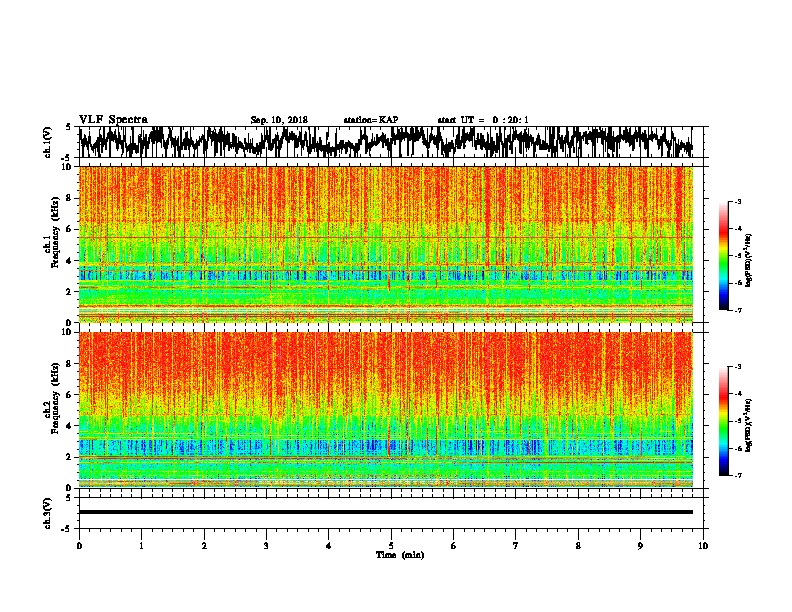Click time axis tick label 7
The image size is (792, 612).
point(516,546)
